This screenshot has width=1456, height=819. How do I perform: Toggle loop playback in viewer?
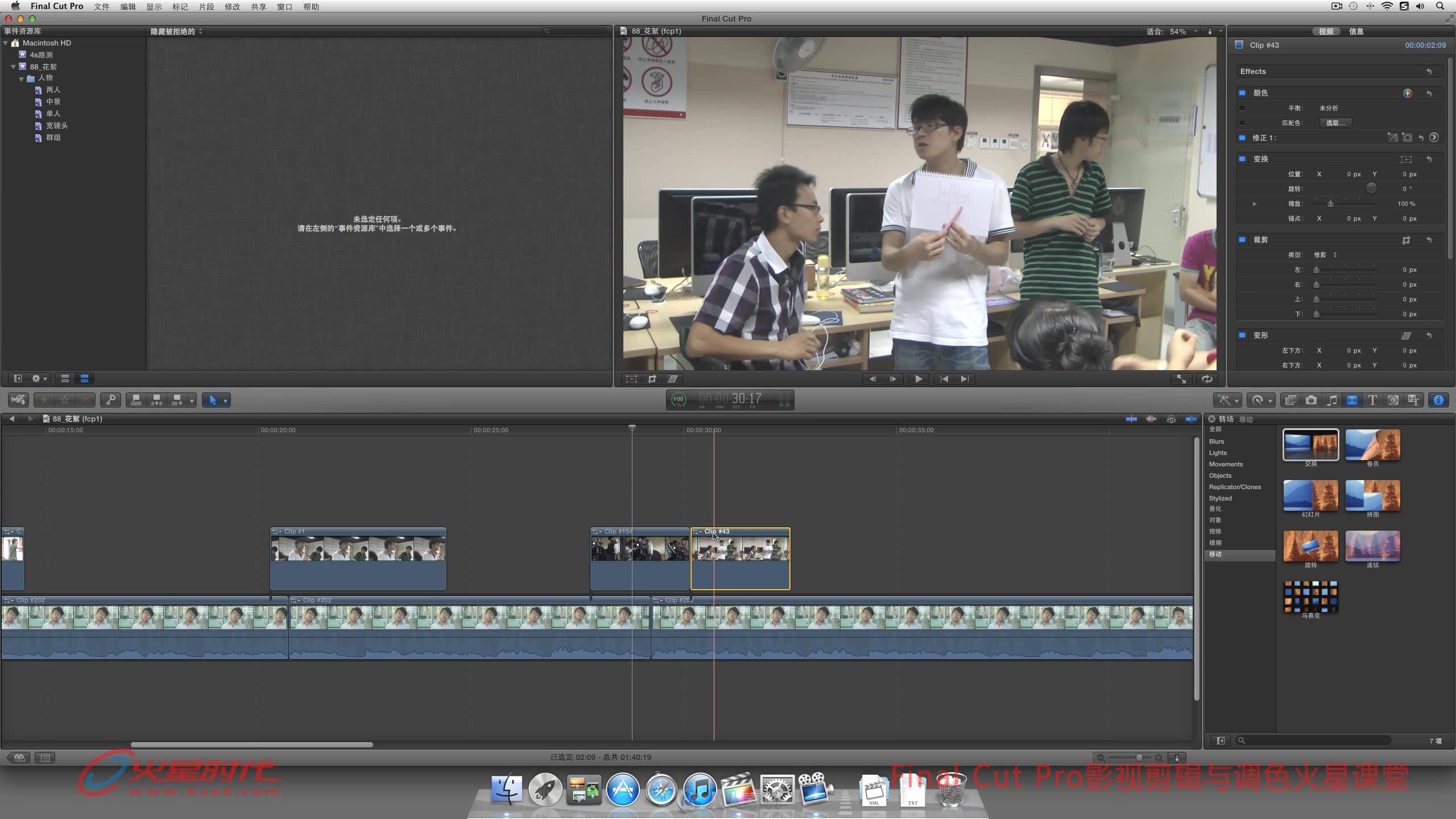click(1207, 379)
